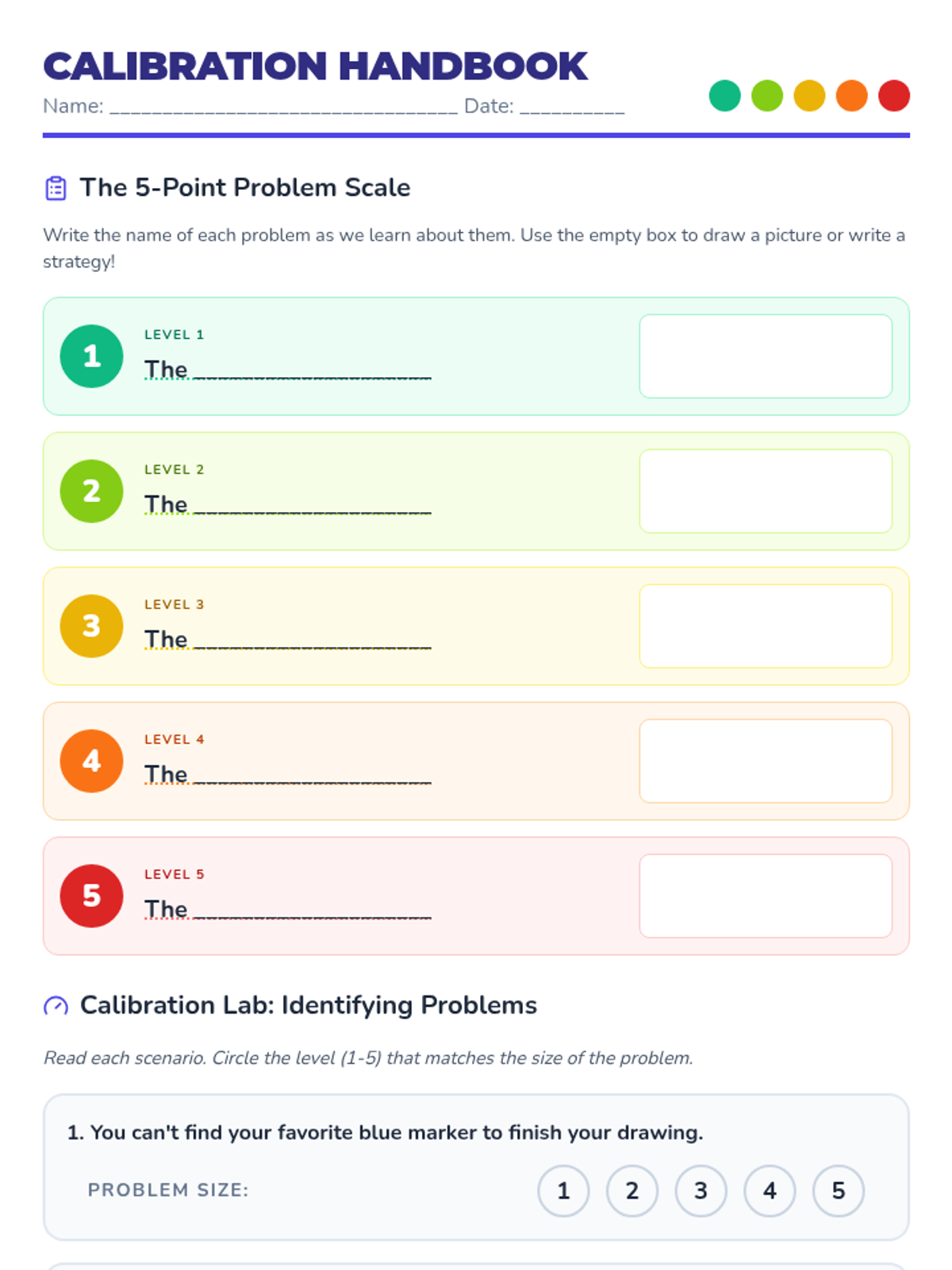The width and height of the screenshot is (952, 1270).
Task: Click the clipboard icon beside 5-Point Problem Scale
Action: [56, 188]
